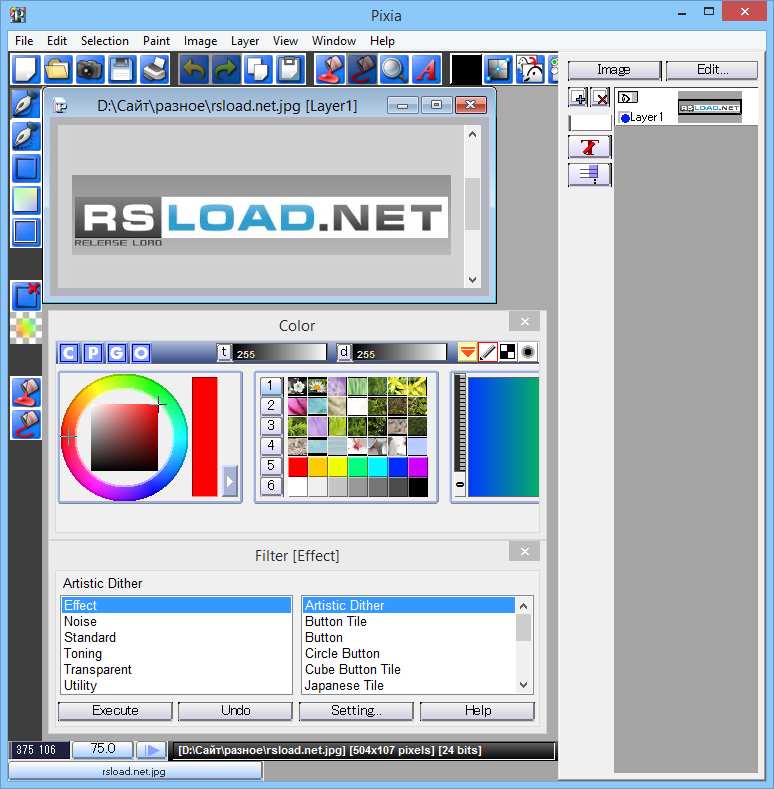
Task: Click the black current color box in toolbar
Action: tap(466, 69)
